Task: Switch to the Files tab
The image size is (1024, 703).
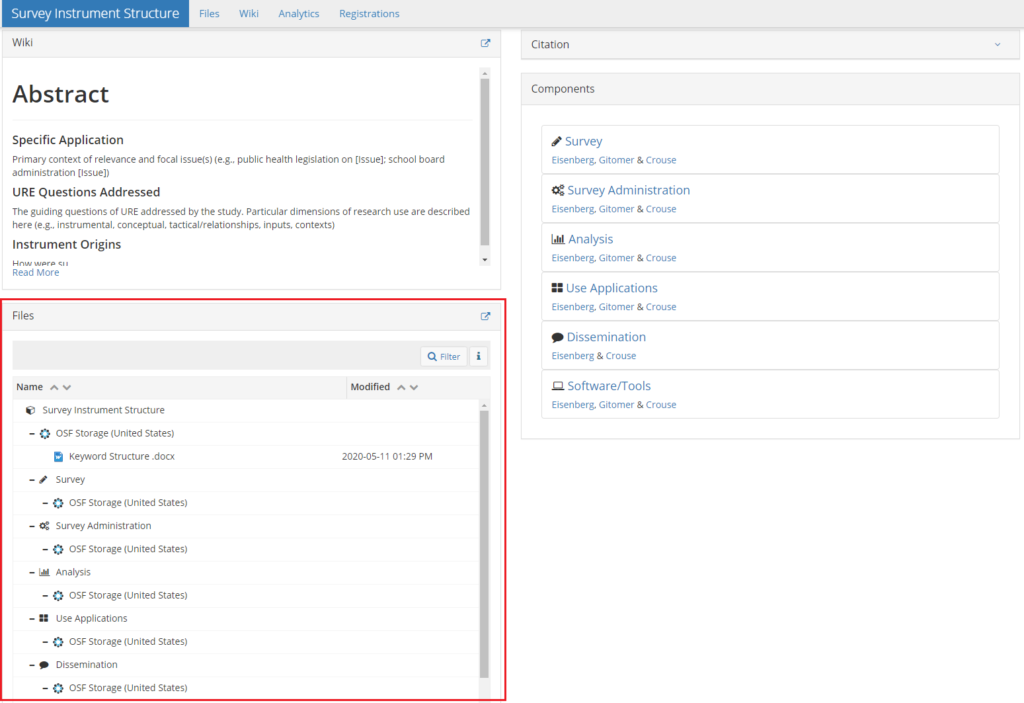Action: click(209, 14)
